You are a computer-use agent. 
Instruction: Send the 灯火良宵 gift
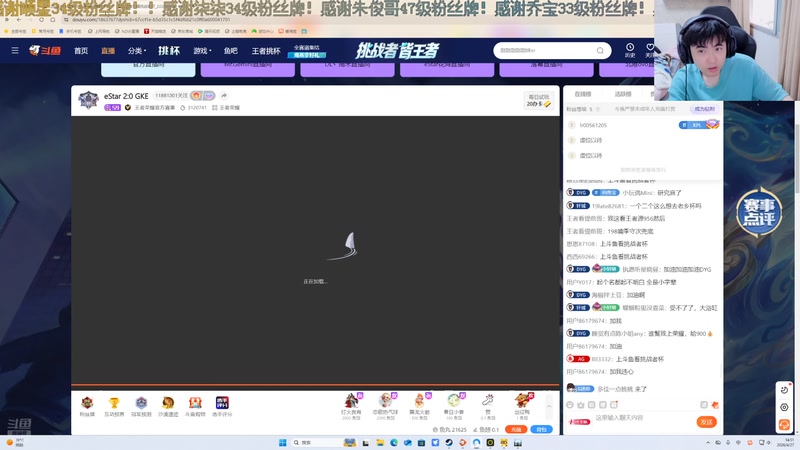click(351, 406)
